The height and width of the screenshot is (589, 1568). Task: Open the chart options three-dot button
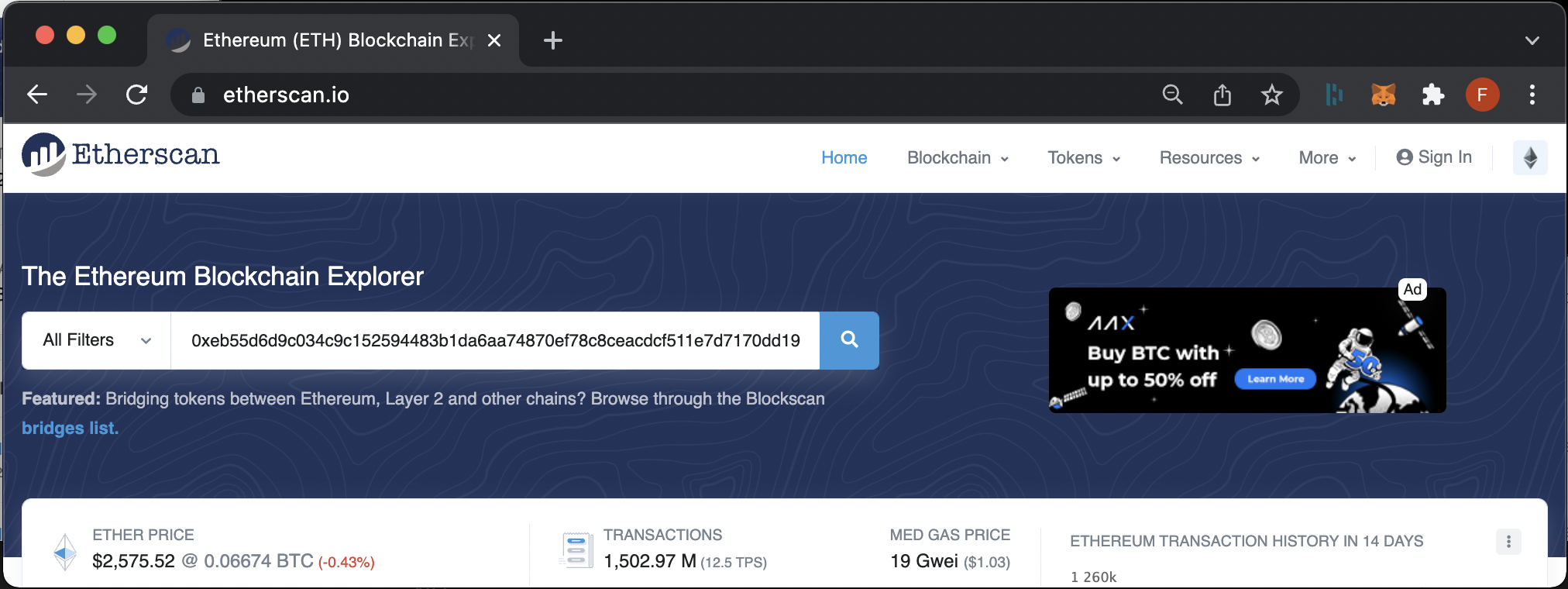[x=1508, y=542]
